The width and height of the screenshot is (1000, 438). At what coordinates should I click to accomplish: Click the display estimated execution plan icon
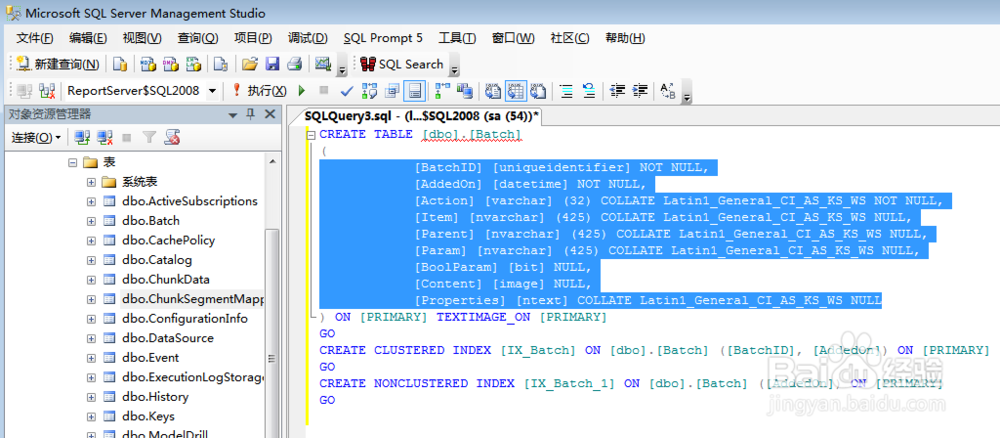coord(370,91)
